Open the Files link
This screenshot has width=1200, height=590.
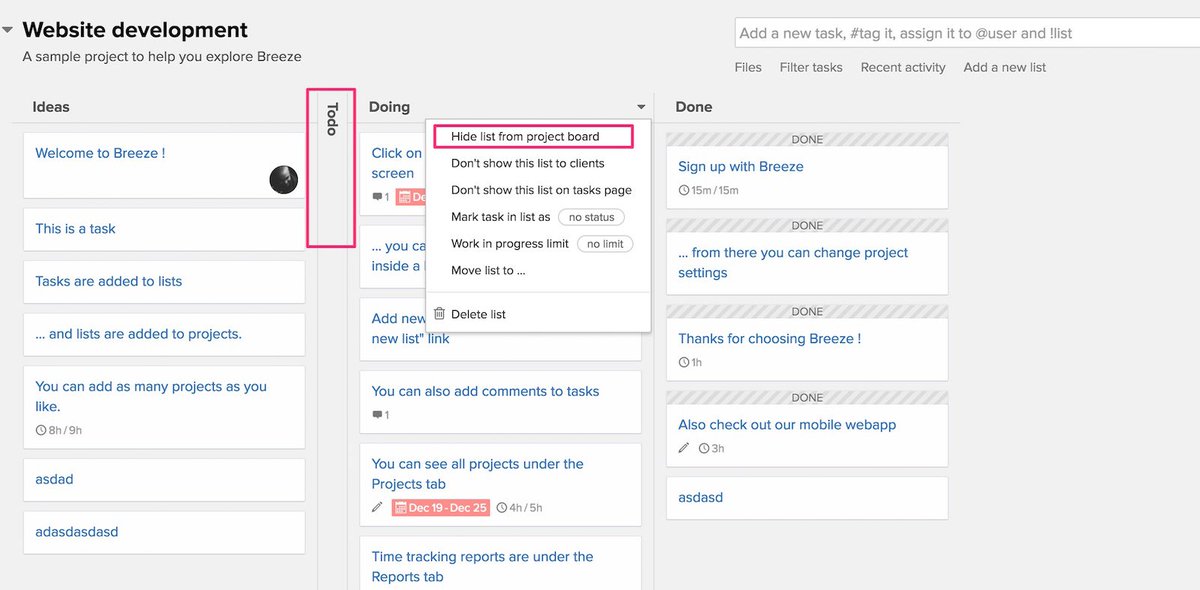pyautogui.click(x=748, y=67)
